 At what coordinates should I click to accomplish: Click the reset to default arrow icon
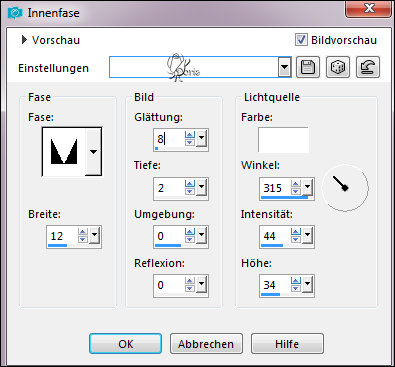(x=368, y=67)
